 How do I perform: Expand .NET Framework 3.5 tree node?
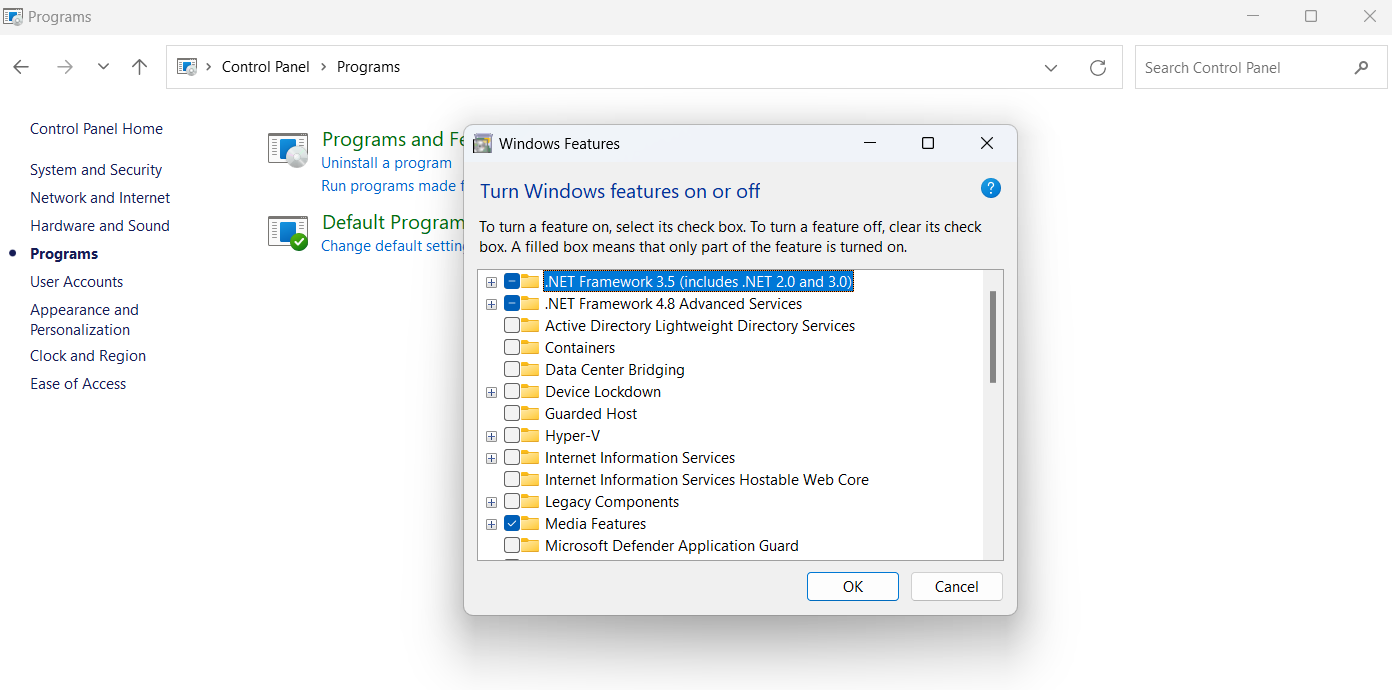point(491,282)
